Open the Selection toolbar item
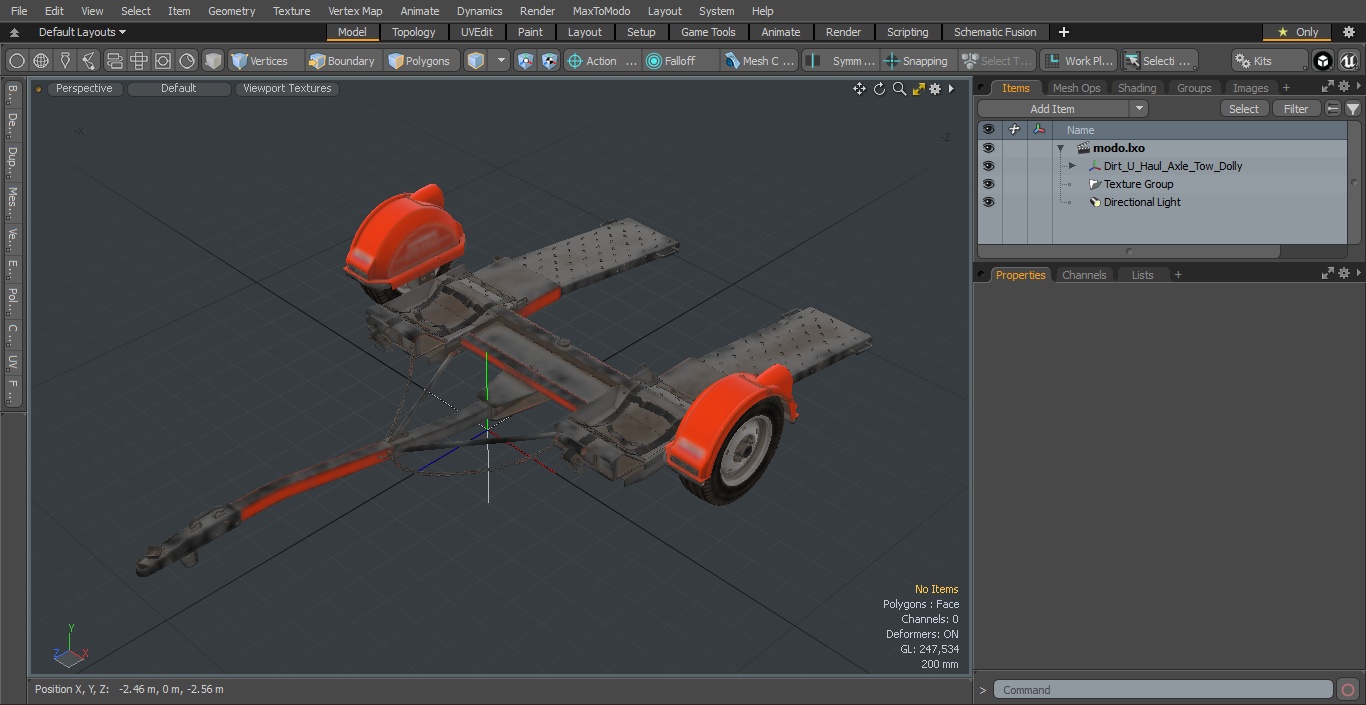 pos(1158,61)
